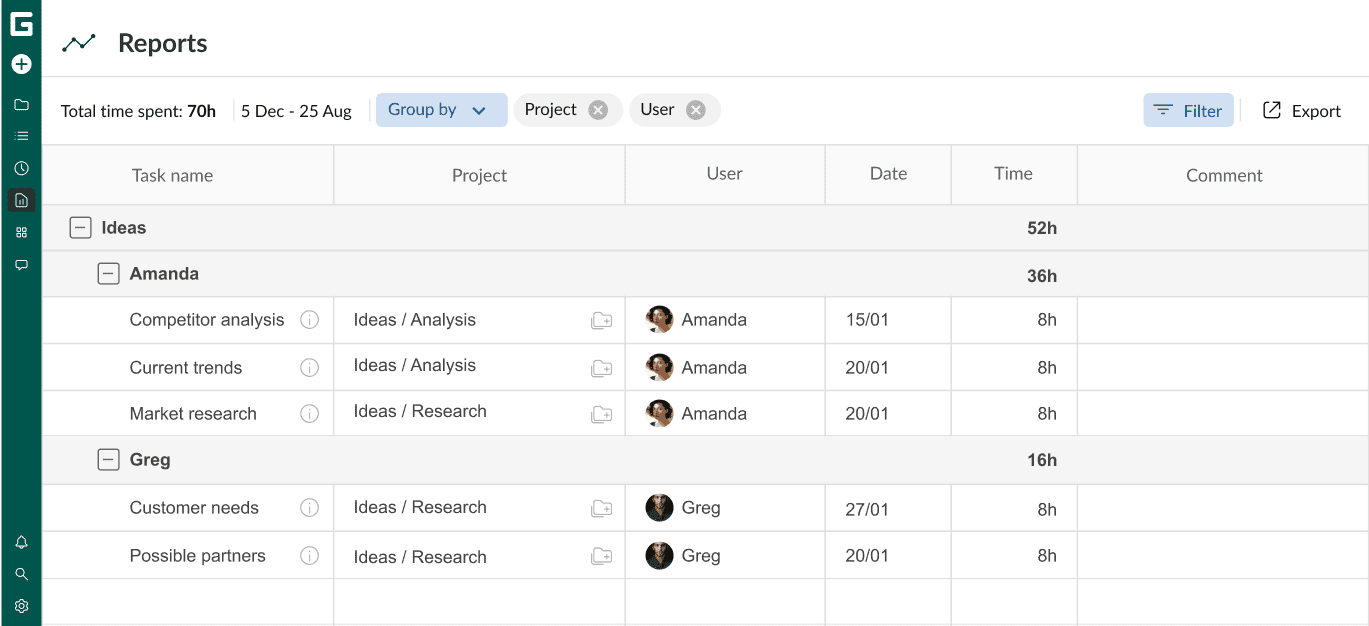Viewport: 1369px width, 626px height.
Task: Click the Date column header
Action: pyautogui.click(x=888, y=174)
